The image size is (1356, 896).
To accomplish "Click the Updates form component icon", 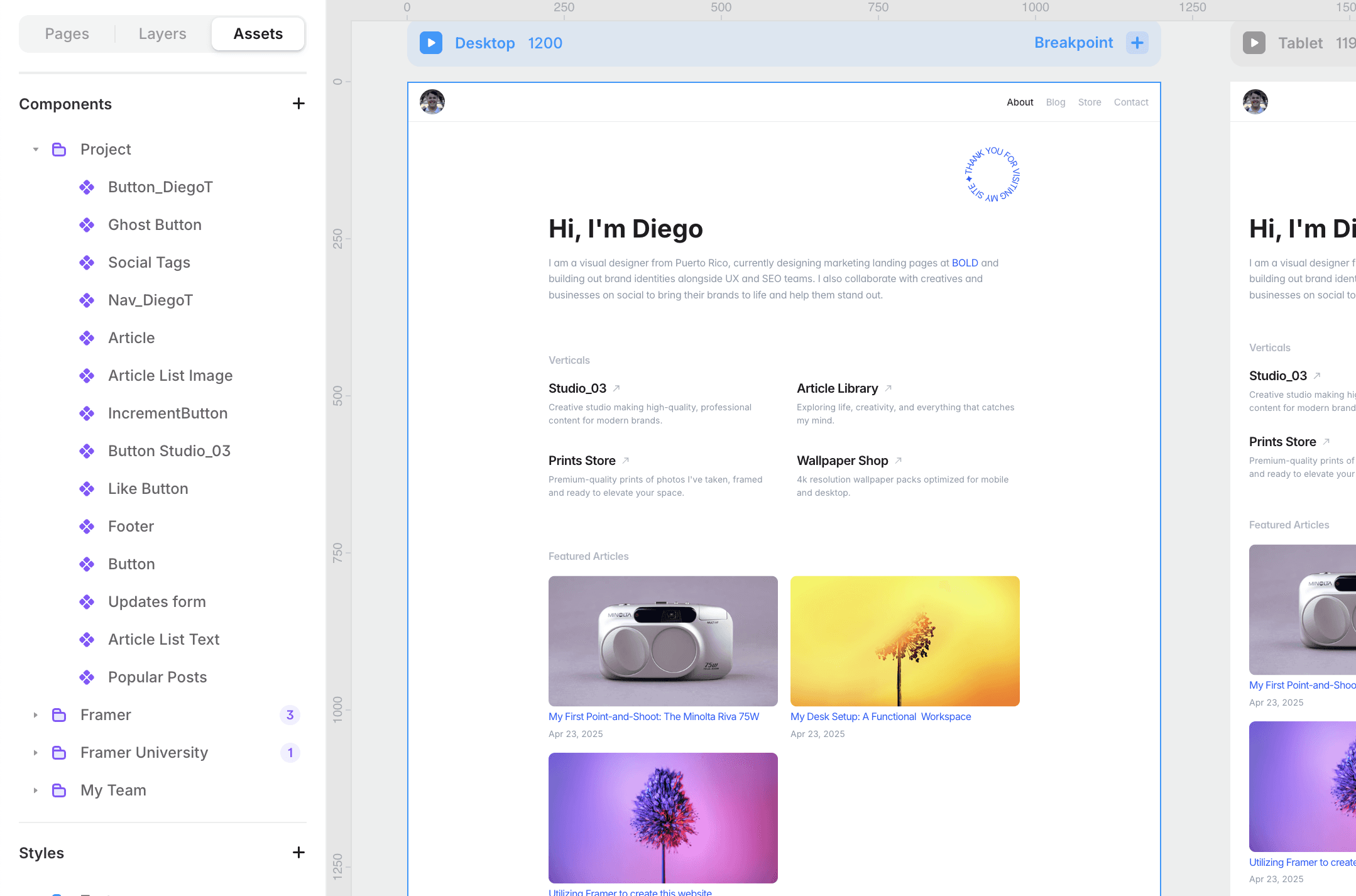I will 87,602.
